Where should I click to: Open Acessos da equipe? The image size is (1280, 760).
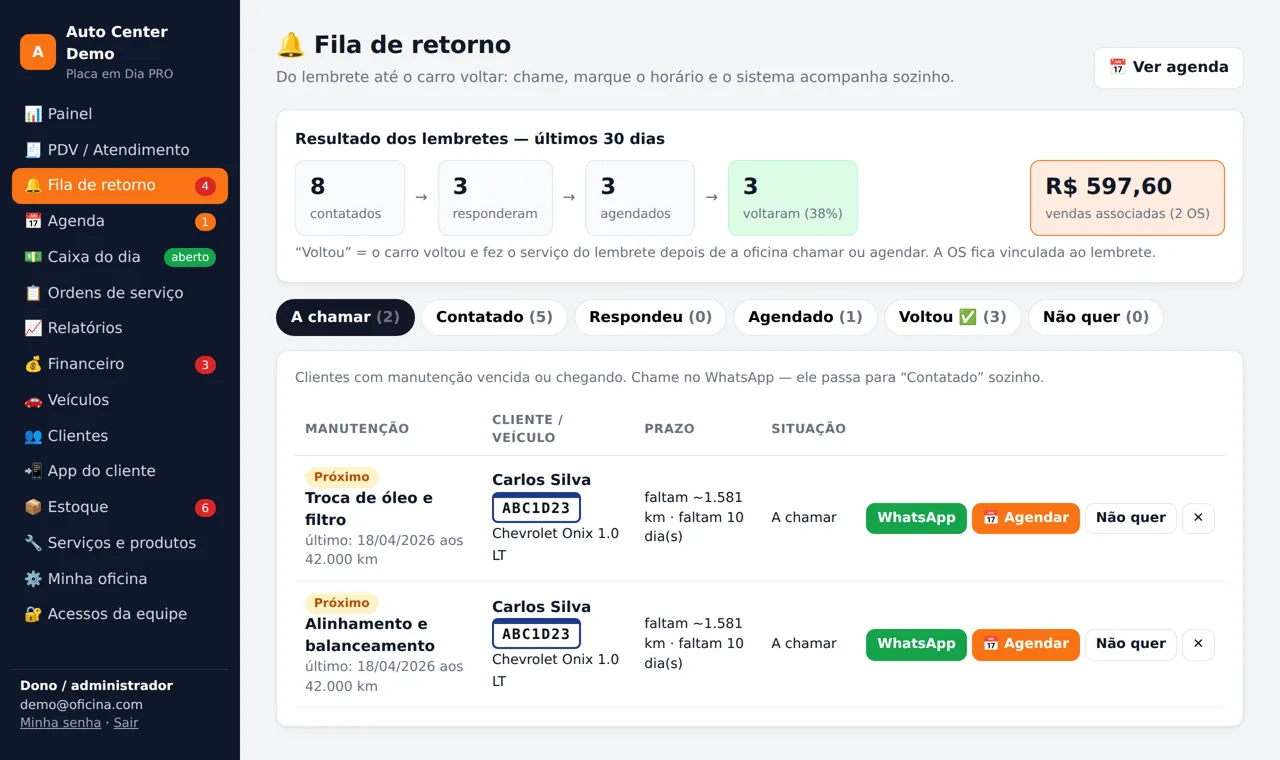pyautogui.click(x=120, y=614)
